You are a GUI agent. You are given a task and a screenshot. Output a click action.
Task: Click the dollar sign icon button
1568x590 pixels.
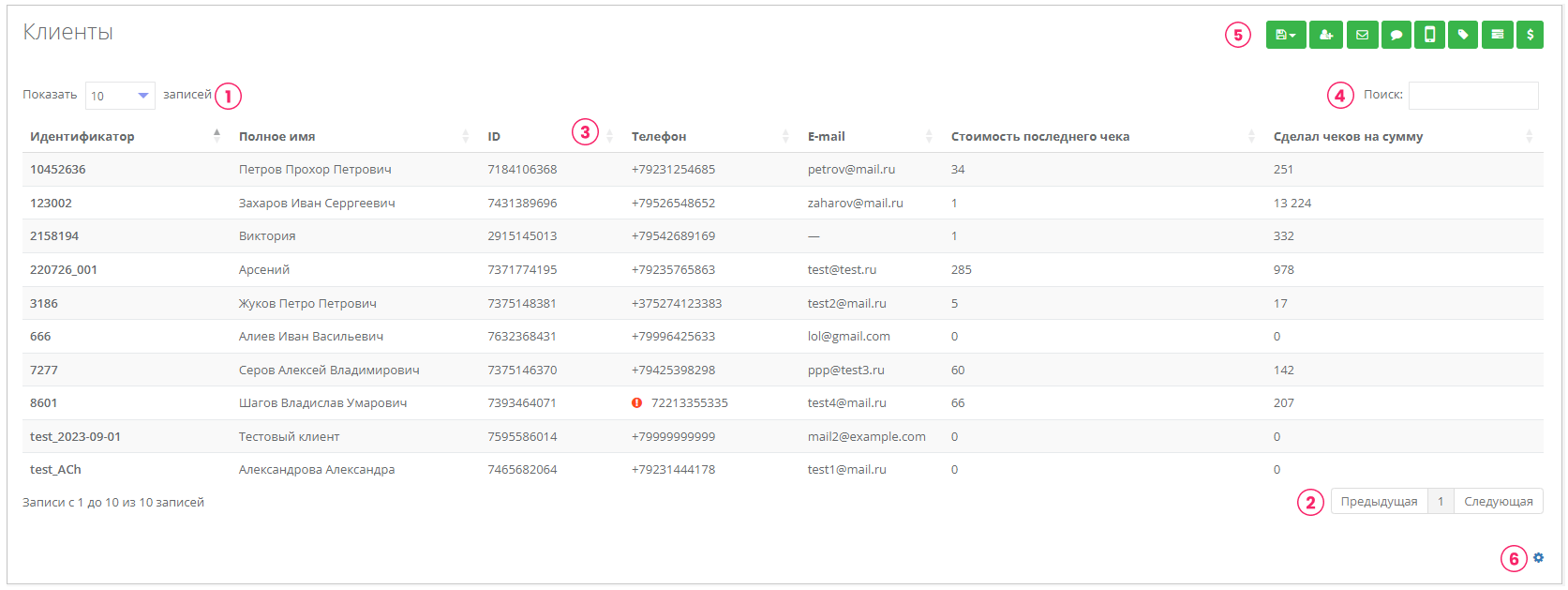1531,35
